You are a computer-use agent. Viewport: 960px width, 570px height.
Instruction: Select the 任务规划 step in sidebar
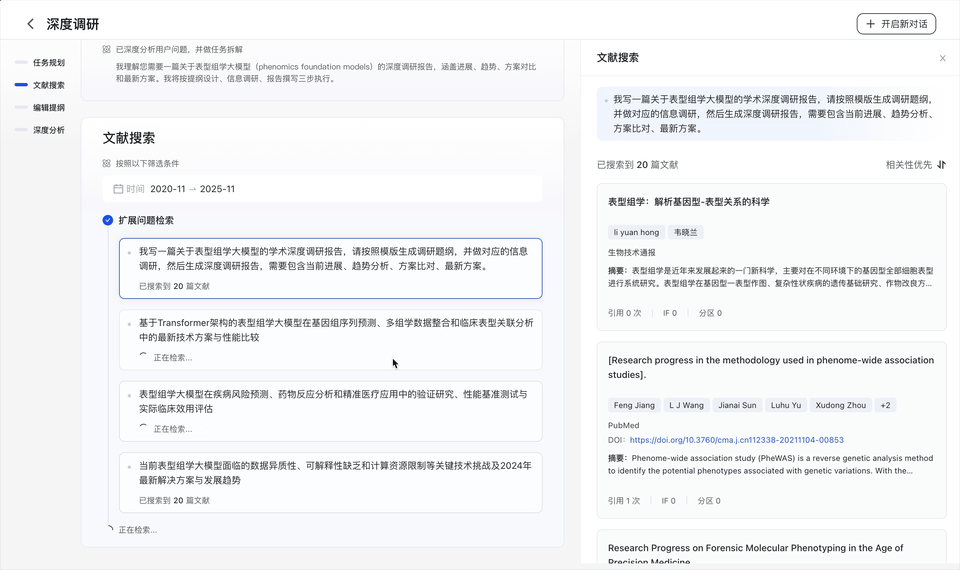click(48, 63)
